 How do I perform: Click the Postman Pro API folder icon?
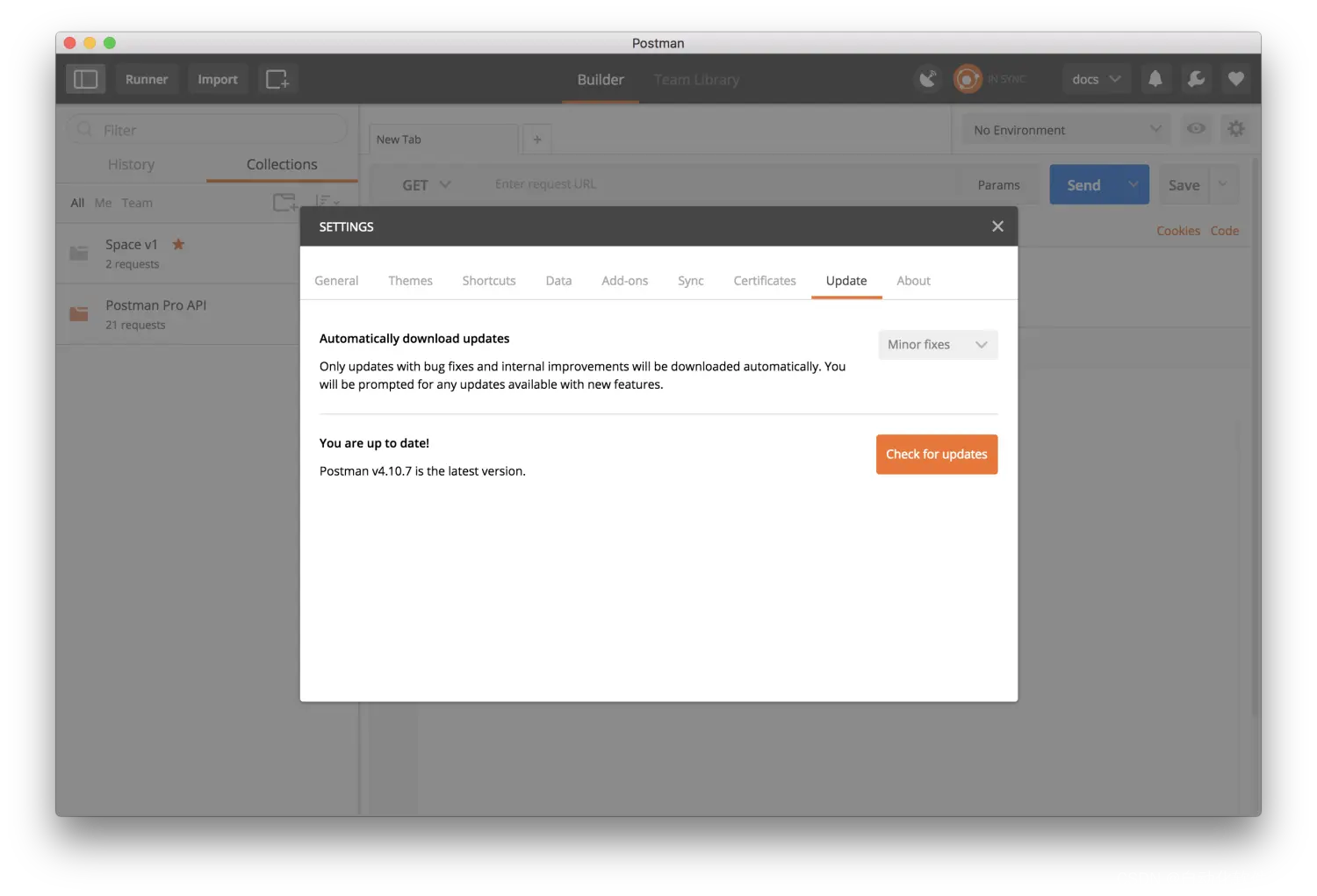(79, 313)
